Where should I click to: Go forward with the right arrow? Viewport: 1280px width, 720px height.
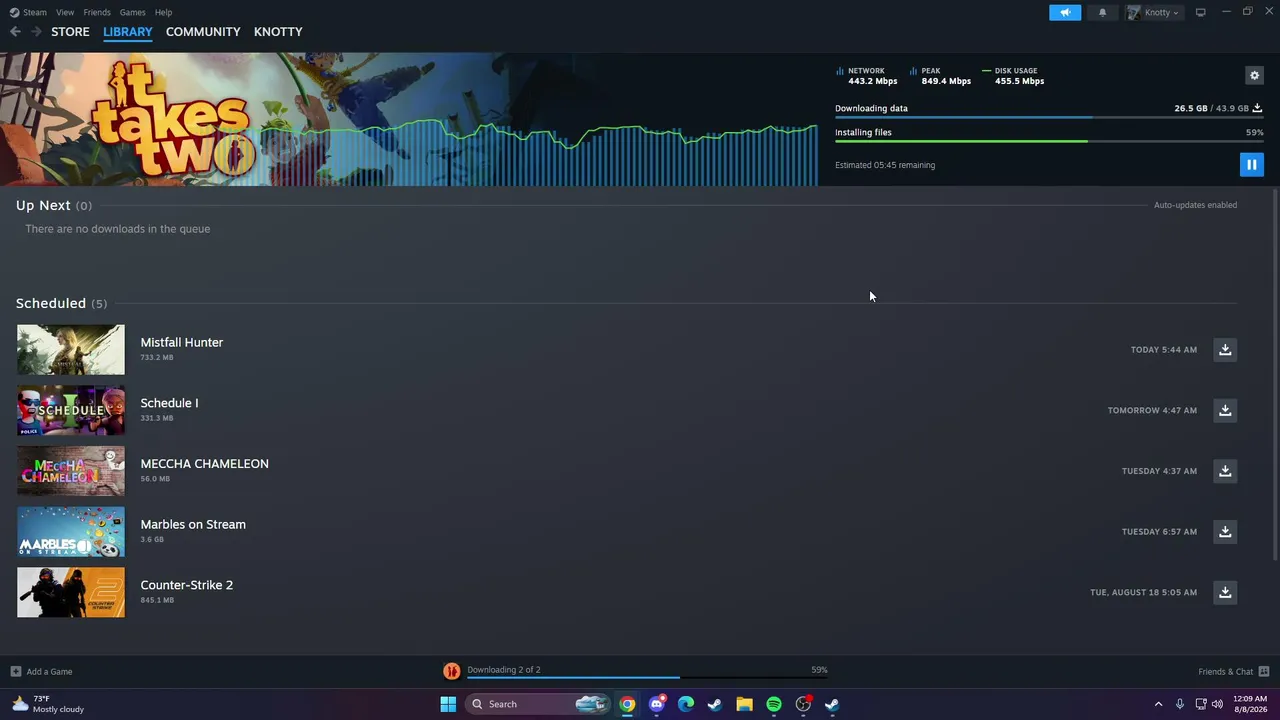pyautogui.click(x=36, y=32)
